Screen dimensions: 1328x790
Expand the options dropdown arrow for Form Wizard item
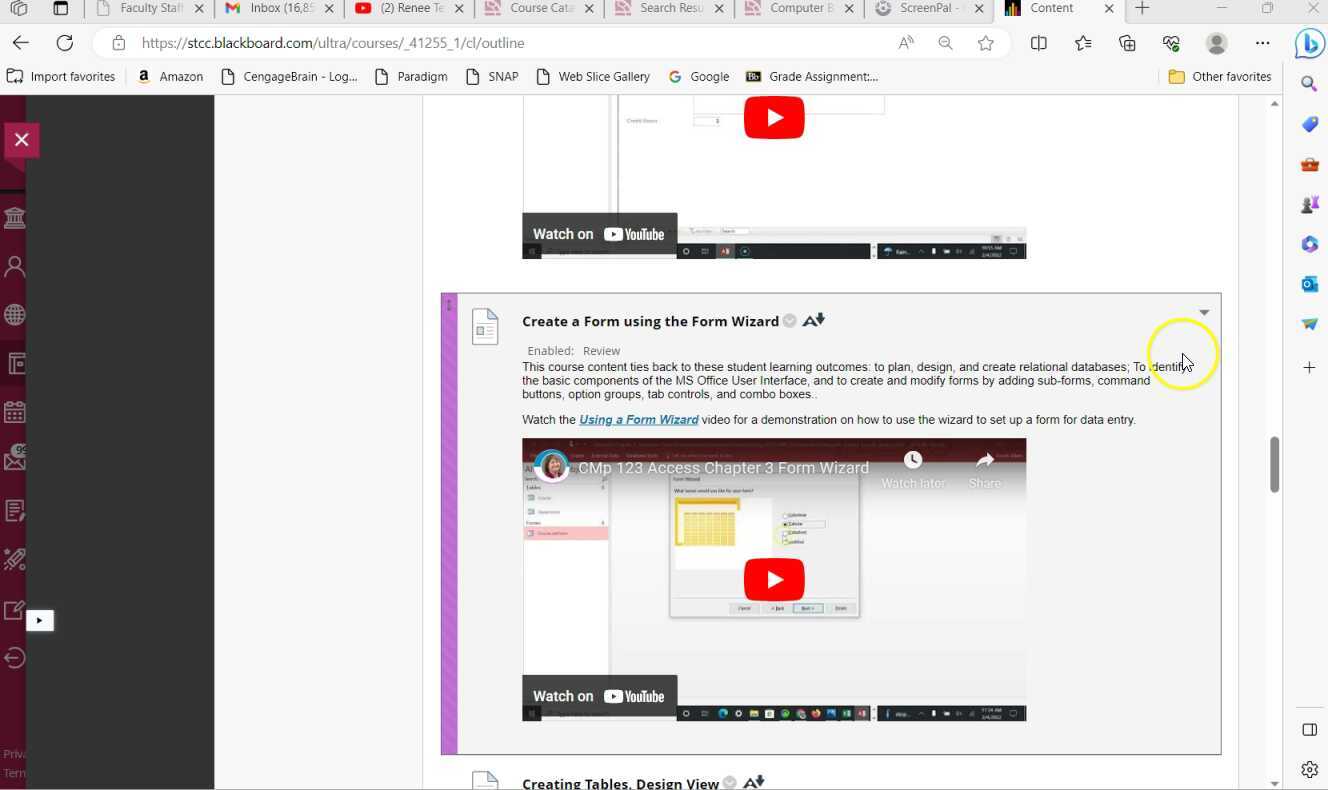point(1204,313)
